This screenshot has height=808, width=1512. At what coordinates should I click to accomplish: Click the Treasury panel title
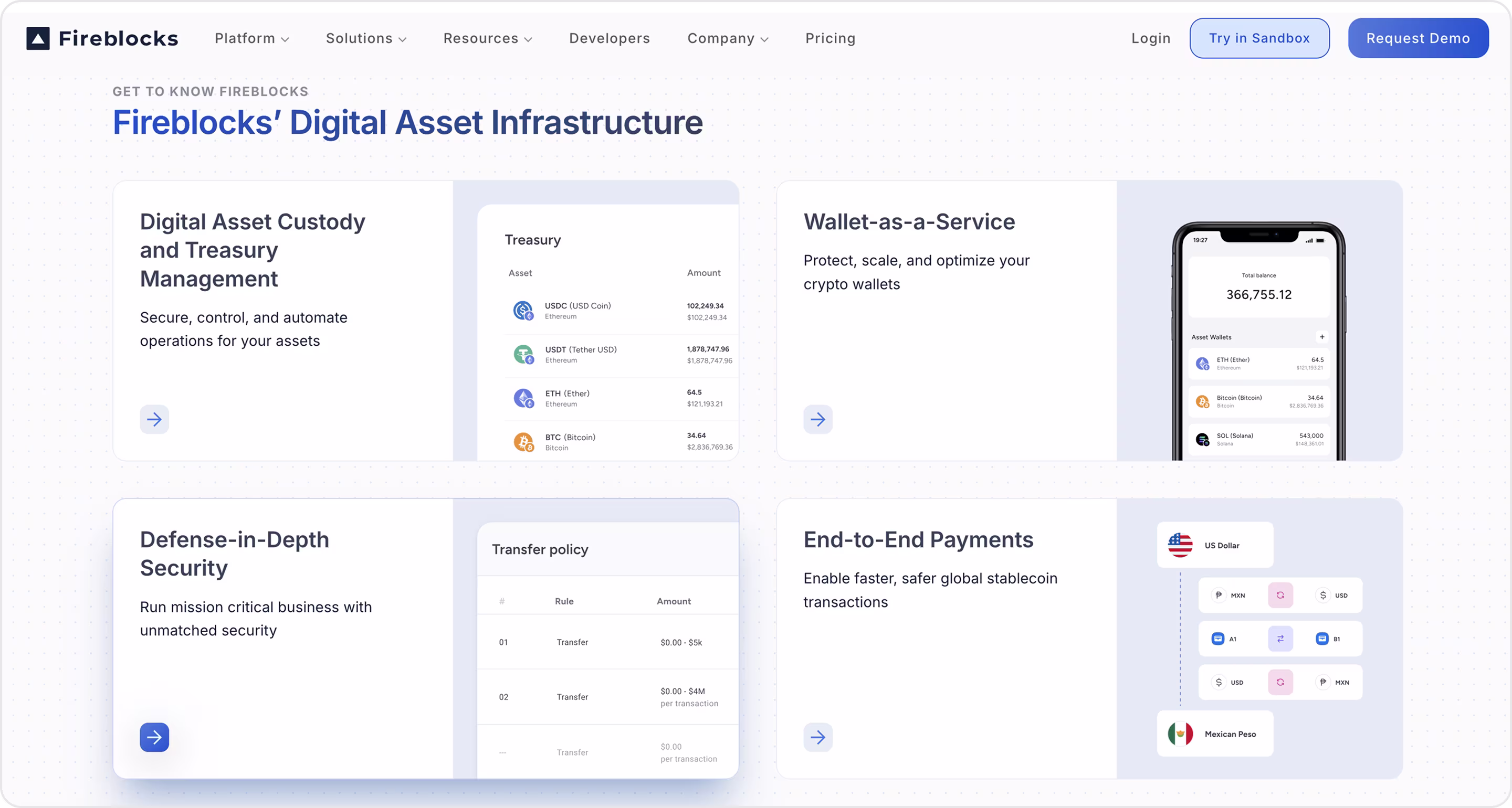pyautogui.click(x=532, y=240)
